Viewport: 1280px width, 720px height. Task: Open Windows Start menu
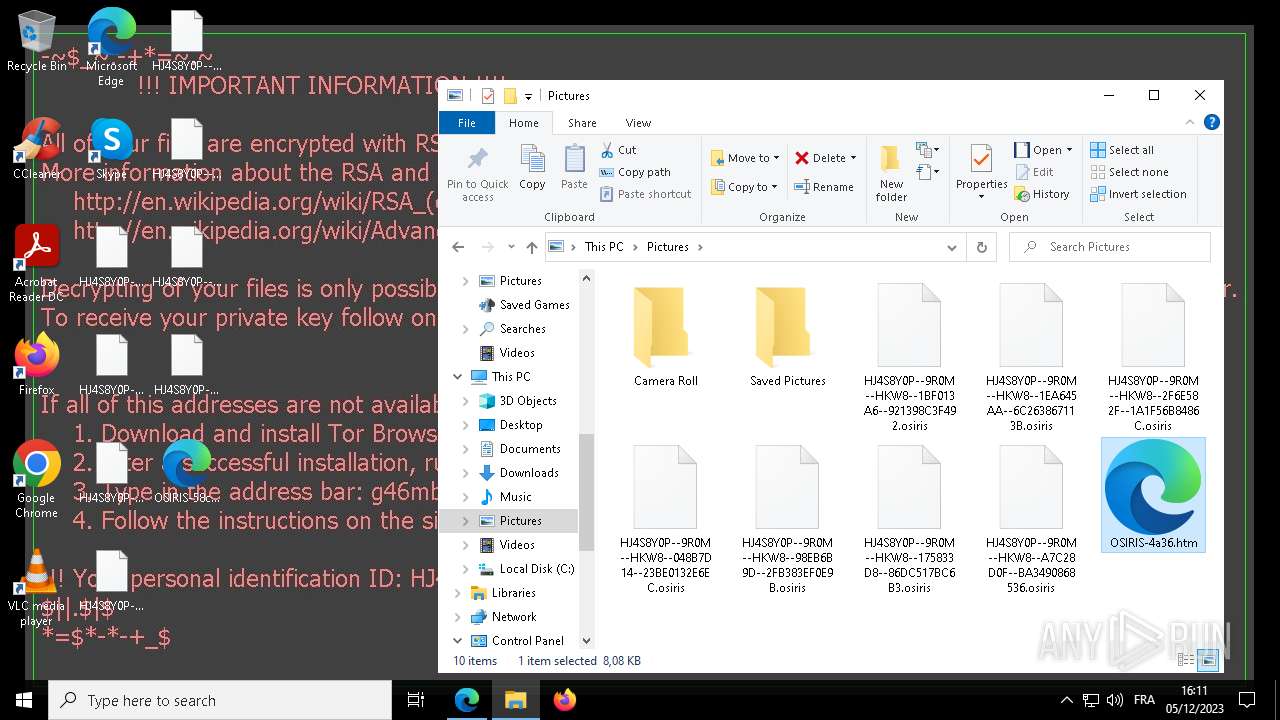click(24, 700)
